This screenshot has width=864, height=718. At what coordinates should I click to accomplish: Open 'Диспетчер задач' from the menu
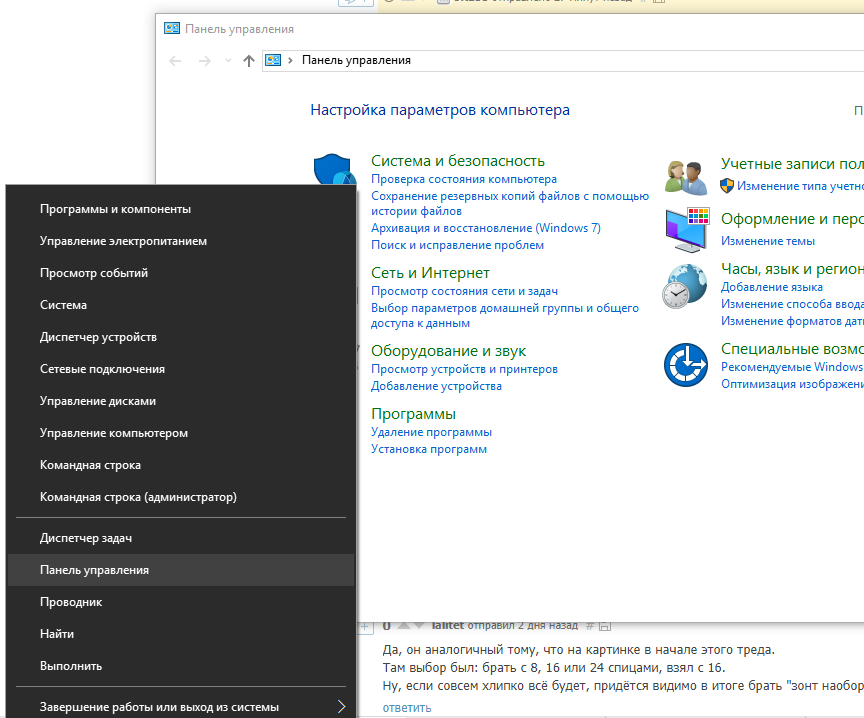pos(86,538)
